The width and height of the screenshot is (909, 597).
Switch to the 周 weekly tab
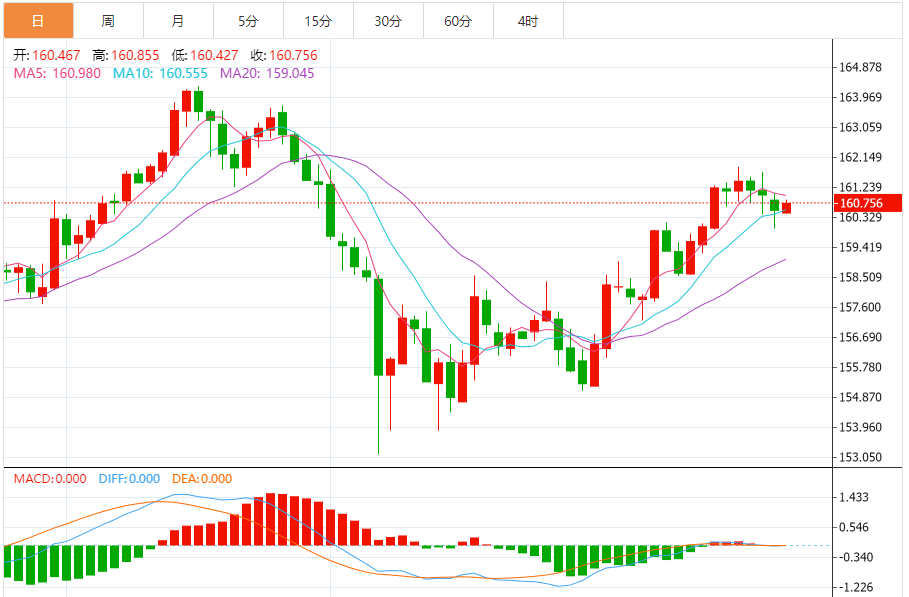[x=108, y=21]
